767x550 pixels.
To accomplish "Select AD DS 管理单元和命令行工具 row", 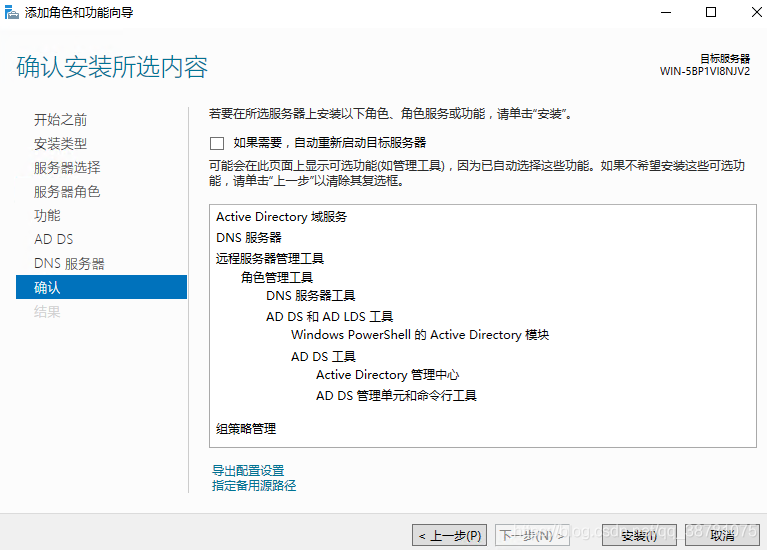I will [396, 395].
